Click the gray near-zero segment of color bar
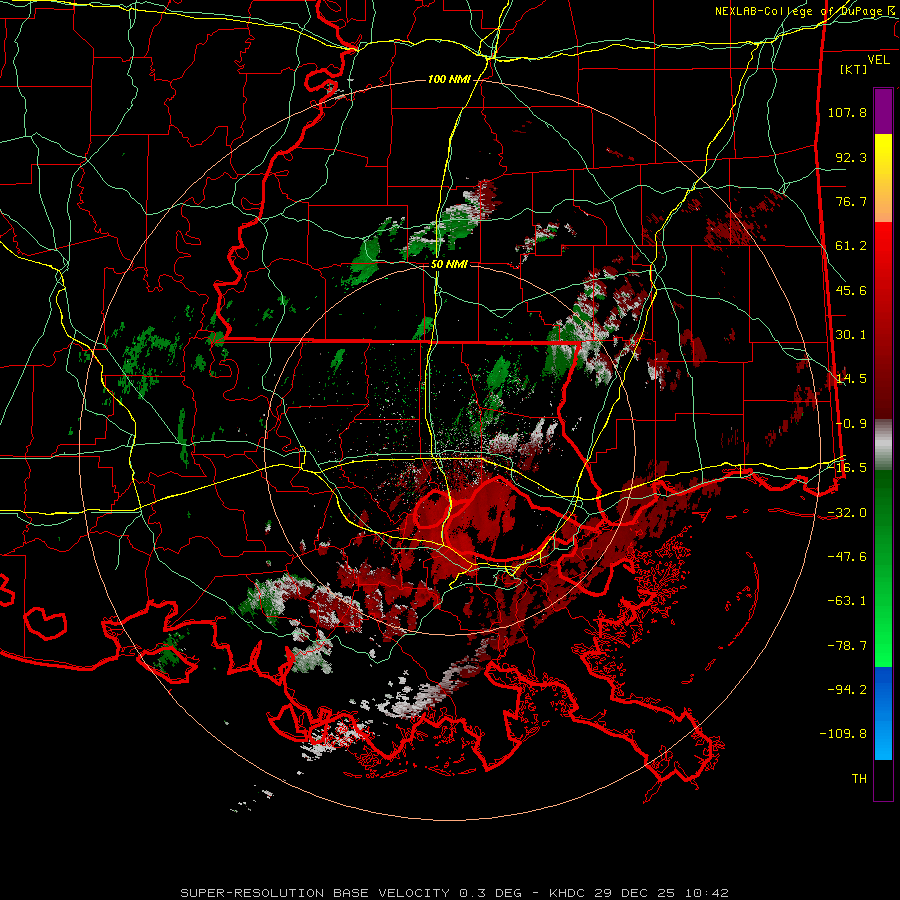This screenshot has height=900, width=900. click(883, 445)
